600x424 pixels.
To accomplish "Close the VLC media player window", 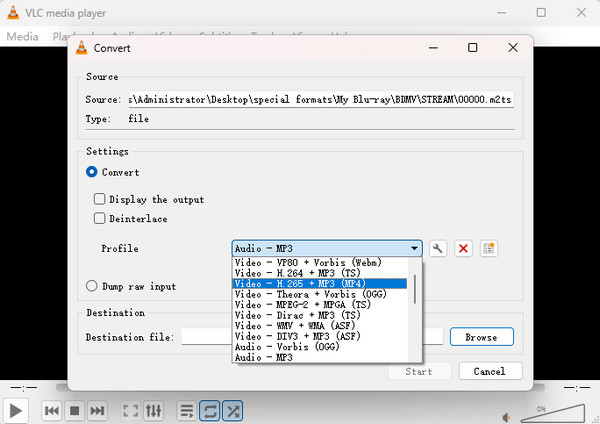I will [581, 13].
